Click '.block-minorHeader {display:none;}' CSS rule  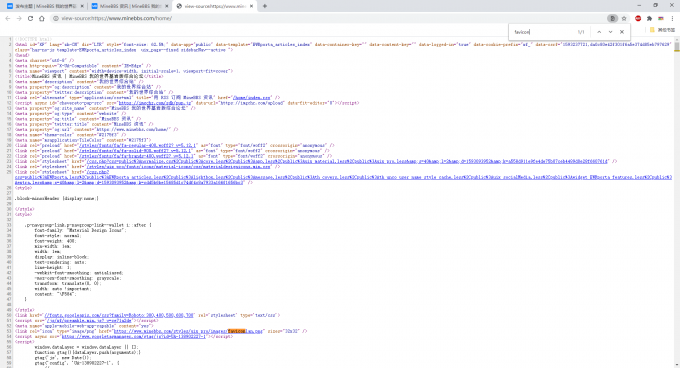(57, 199)
